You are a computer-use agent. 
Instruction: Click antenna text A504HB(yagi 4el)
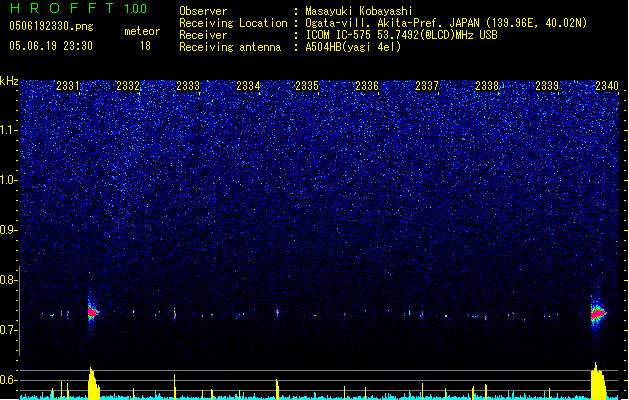pyautogui.click(x=353, y=47)
